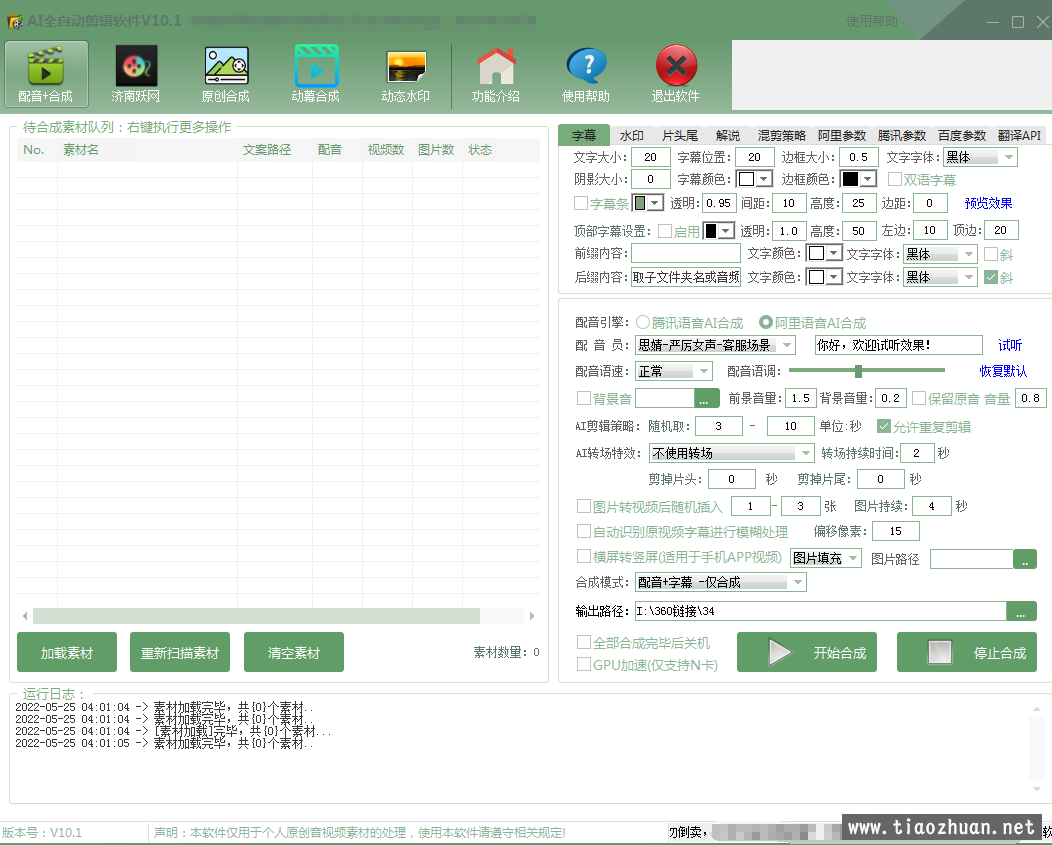This screenshot has height=845, width=1052.
Task: Browse for 背景音 file with ... button
Action: pyautogui.click(x=706, y=399)
